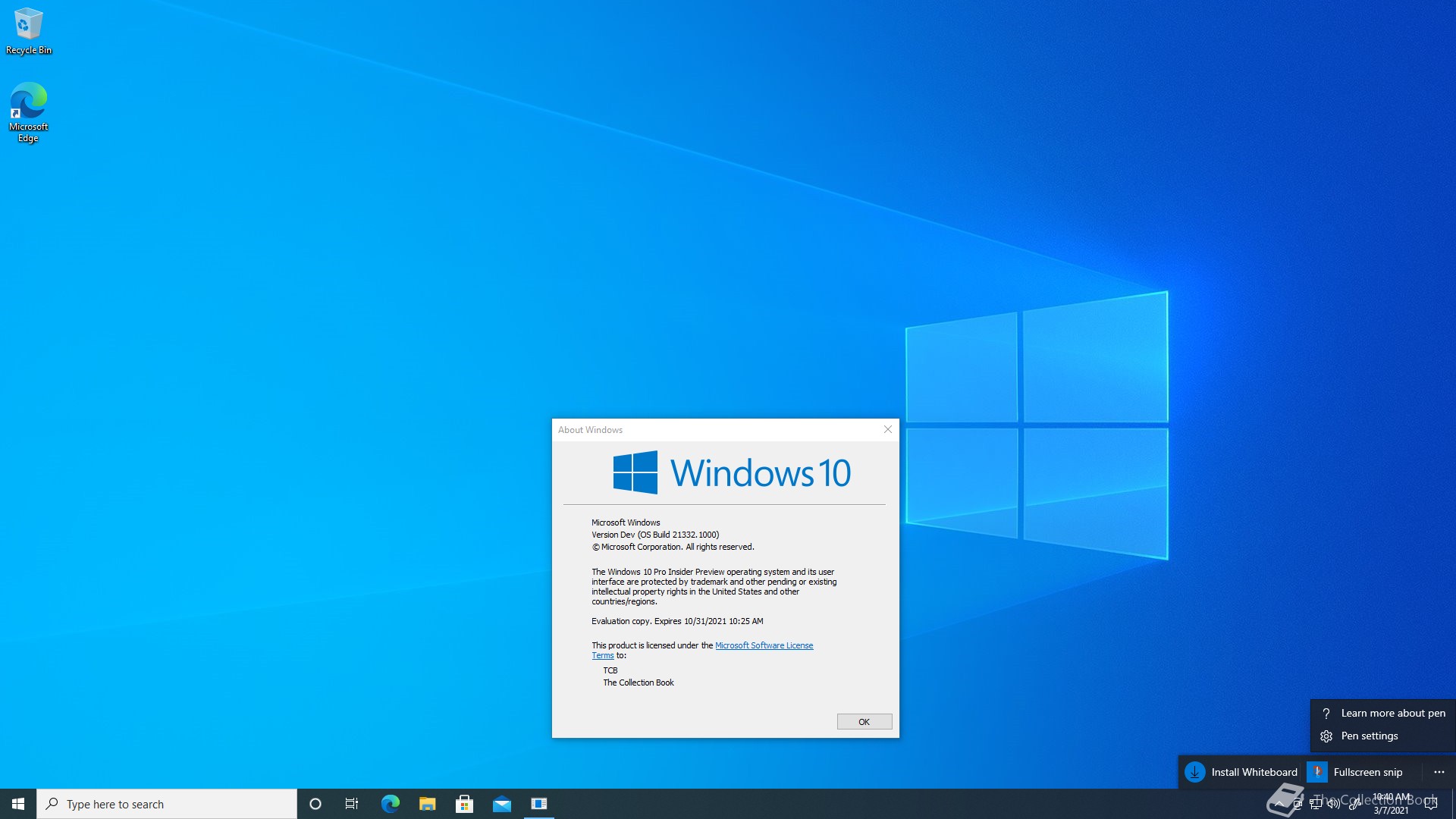Expand the pen menu's three-dots overflow
This screenshot has height=819, width=1456.
click(1439, 772)
